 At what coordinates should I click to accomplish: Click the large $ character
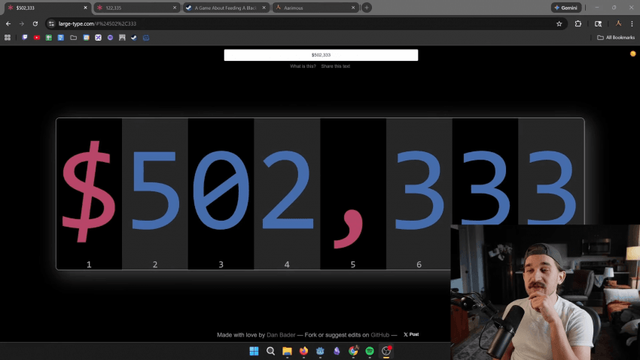89,192
